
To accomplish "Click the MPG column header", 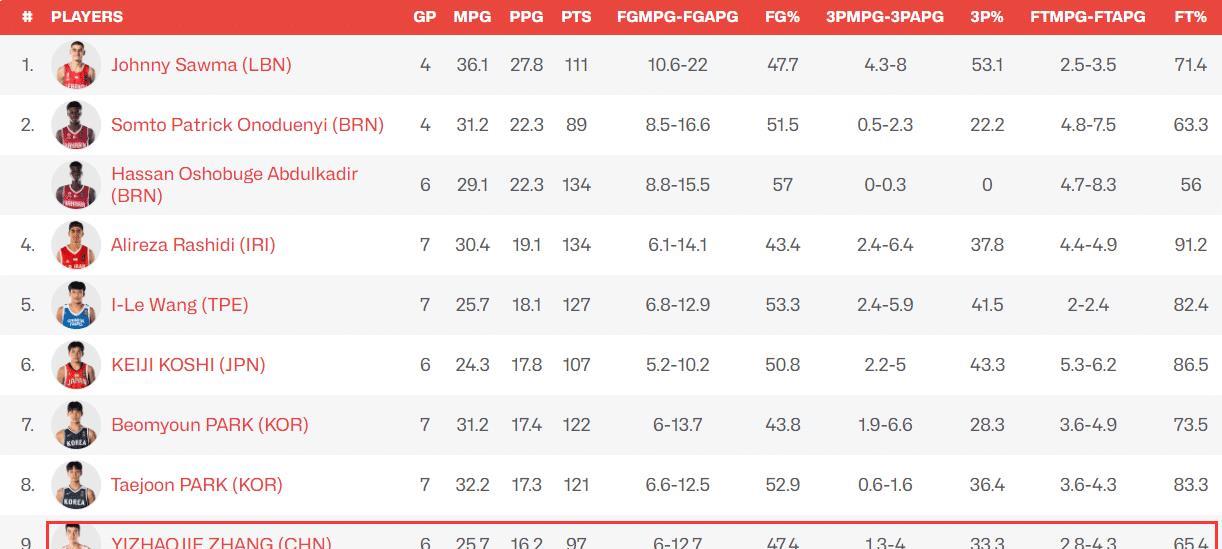I will coord(472,17).
